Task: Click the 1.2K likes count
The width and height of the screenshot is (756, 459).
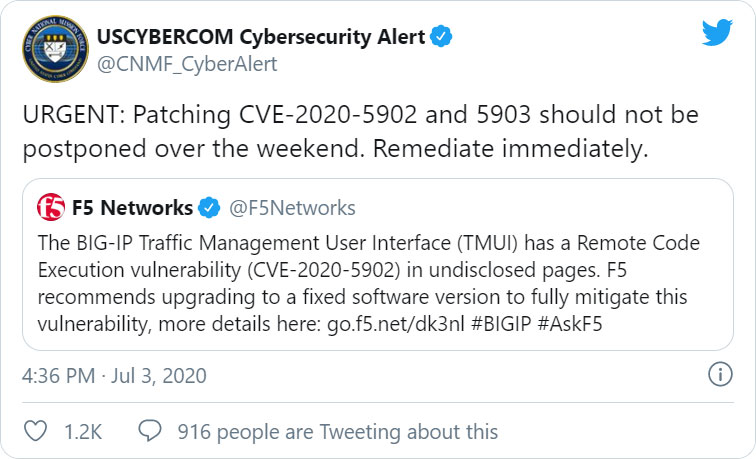Action: pyautogui.click(x=83, y=432)
